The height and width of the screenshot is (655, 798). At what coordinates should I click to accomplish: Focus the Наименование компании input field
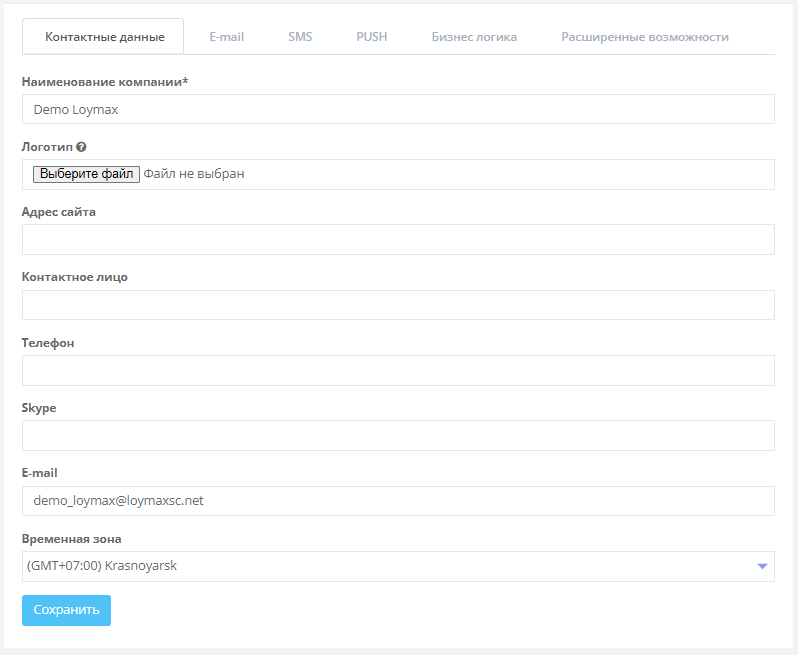pyautogui.click(x=398, y=109)
